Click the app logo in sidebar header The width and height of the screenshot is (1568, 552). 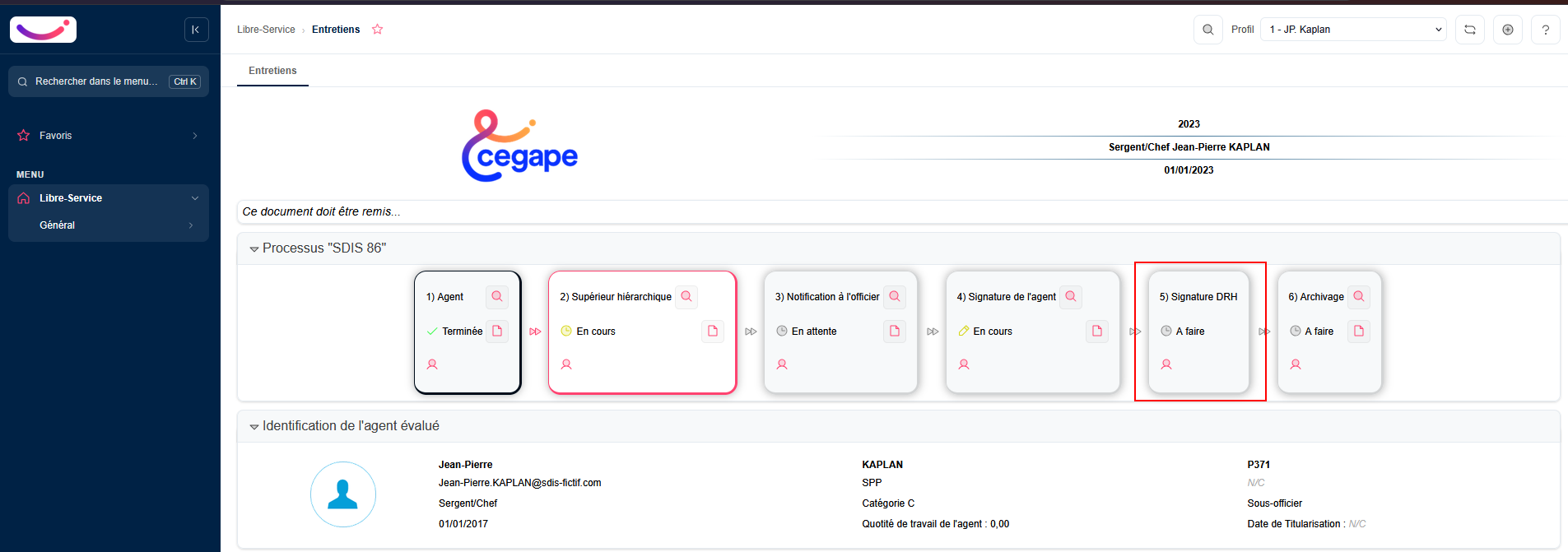coord(43,30)
